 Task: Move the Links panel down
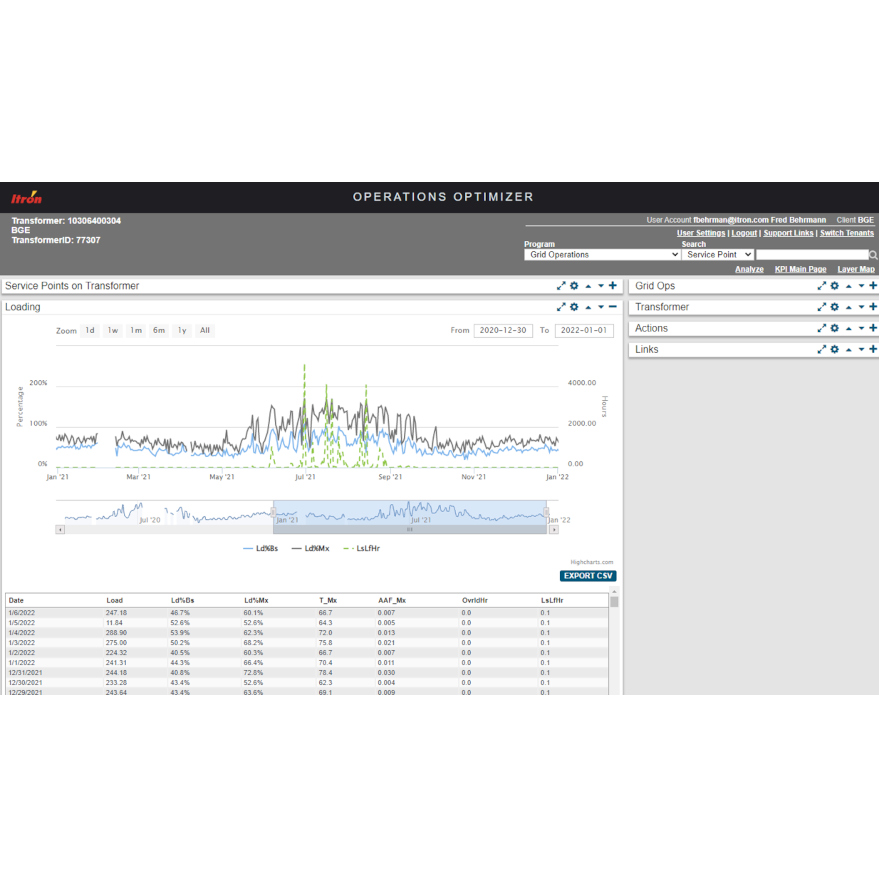click(x=861, y=350)
